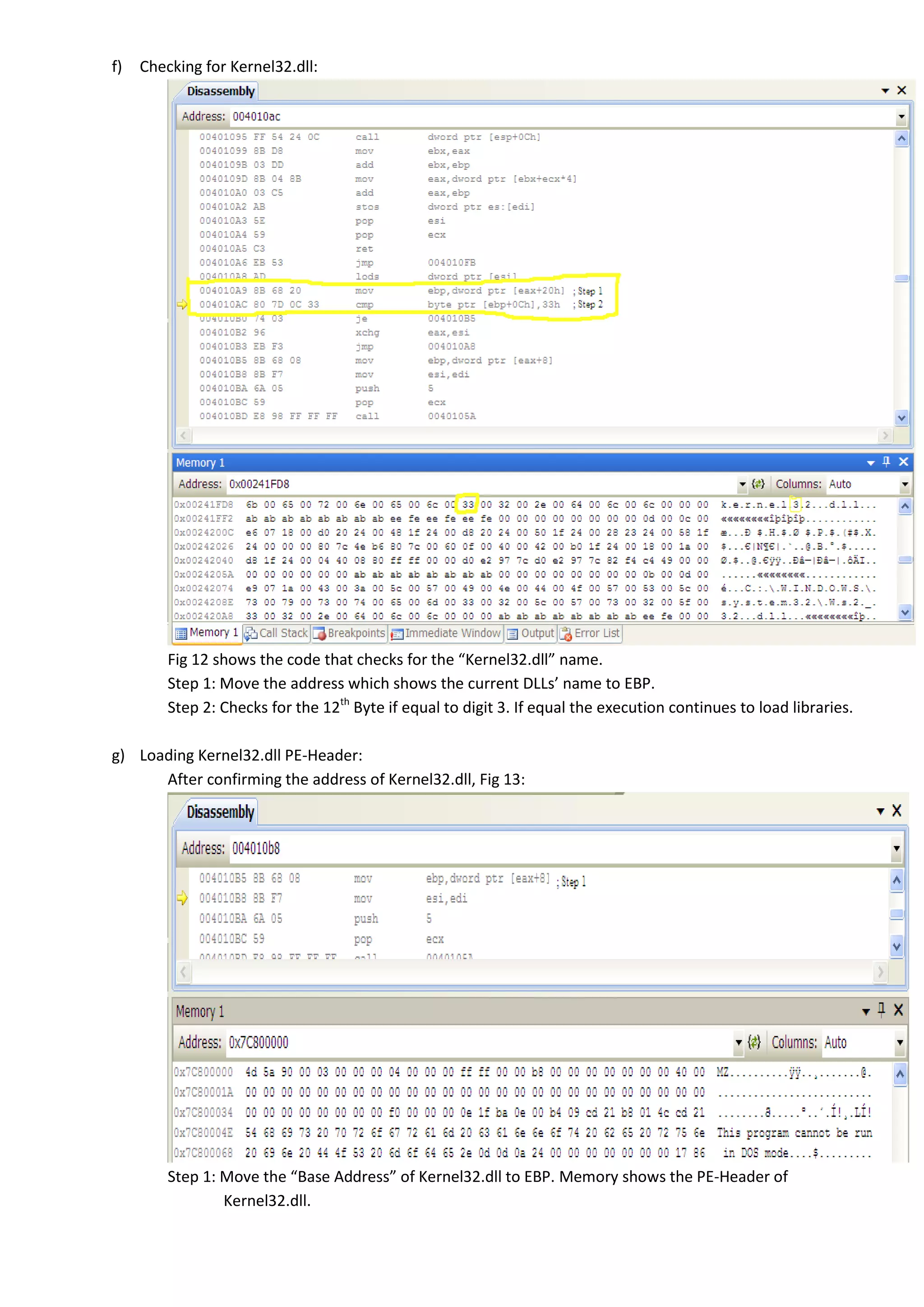Open the upper Columns Auto dropdown
The width and height of the screenshot is (924, 1307).
point(904,484)
